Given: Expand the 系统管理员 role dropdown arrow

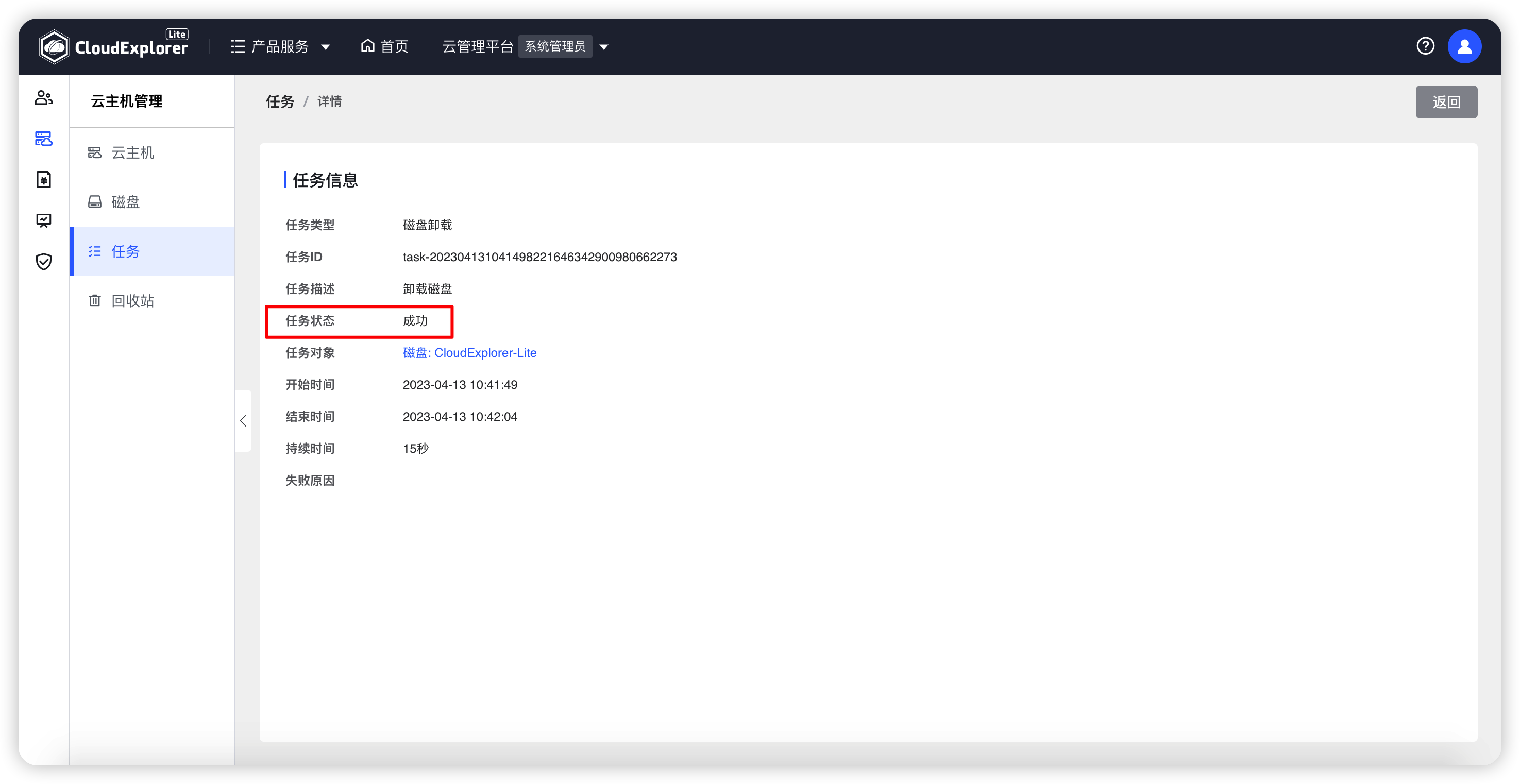Looking at the screenshot, I should point(604,47).
